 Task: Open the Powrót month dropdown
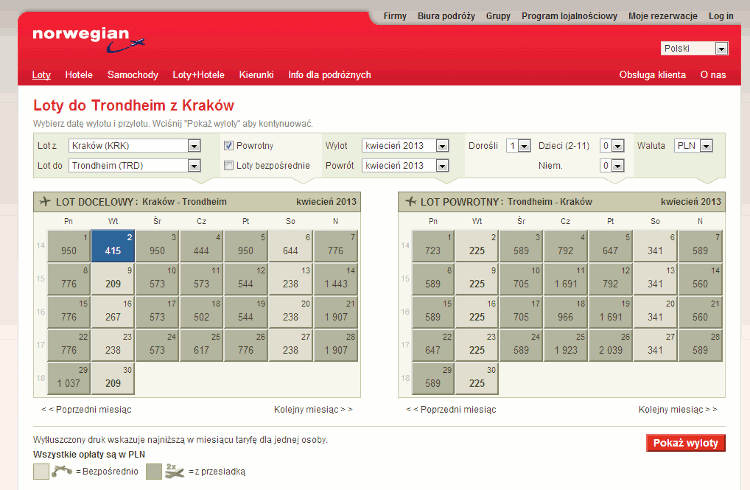point(405,166)
